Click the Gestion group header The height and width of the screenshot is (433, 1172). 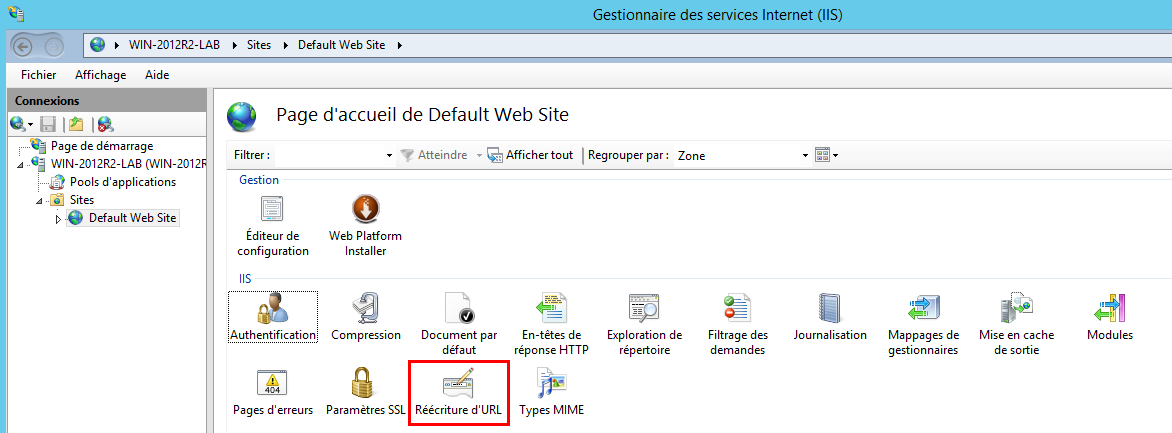259,180
